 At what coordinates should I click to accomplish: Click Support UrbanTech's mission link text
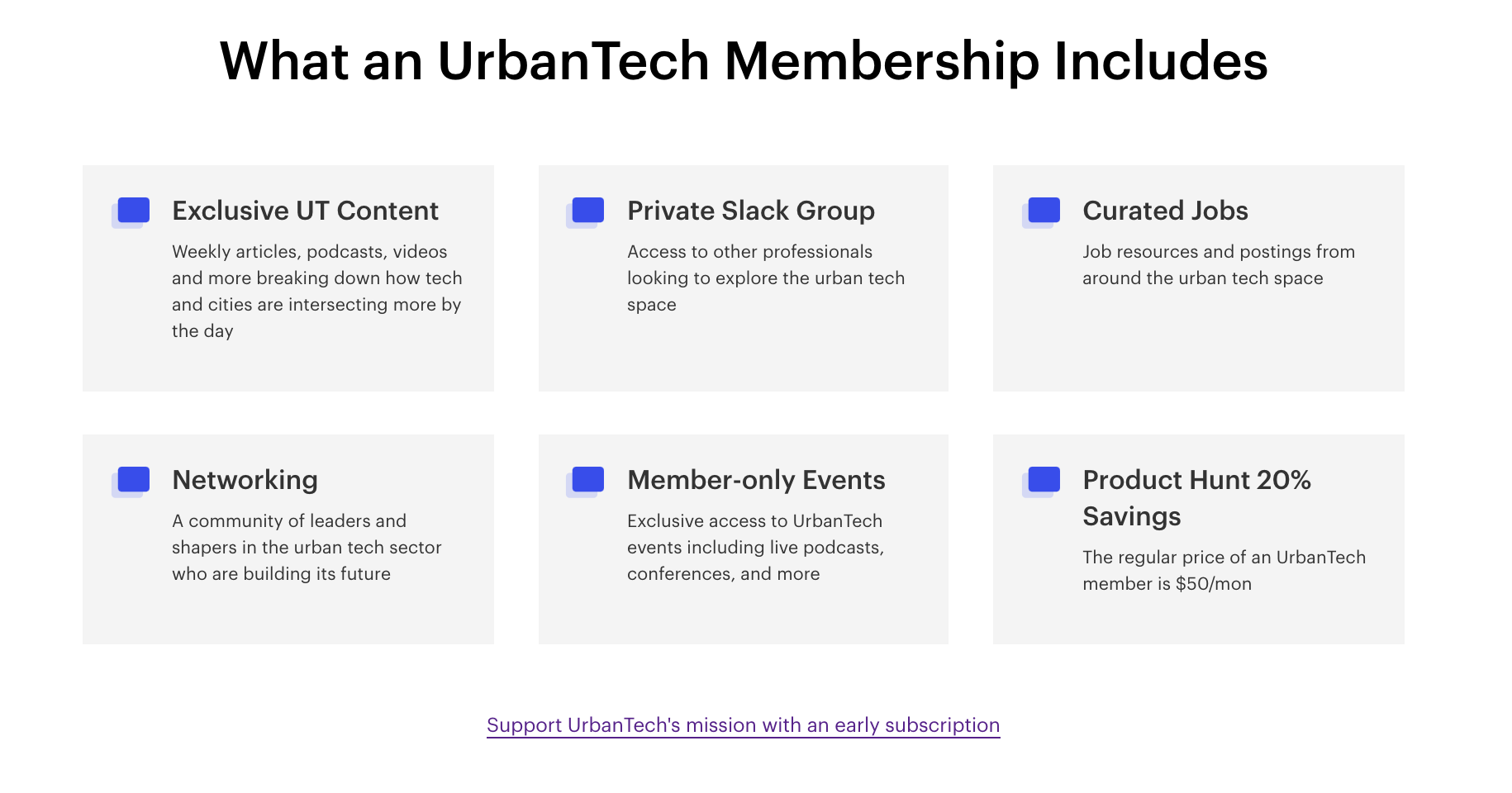[742, 725]
